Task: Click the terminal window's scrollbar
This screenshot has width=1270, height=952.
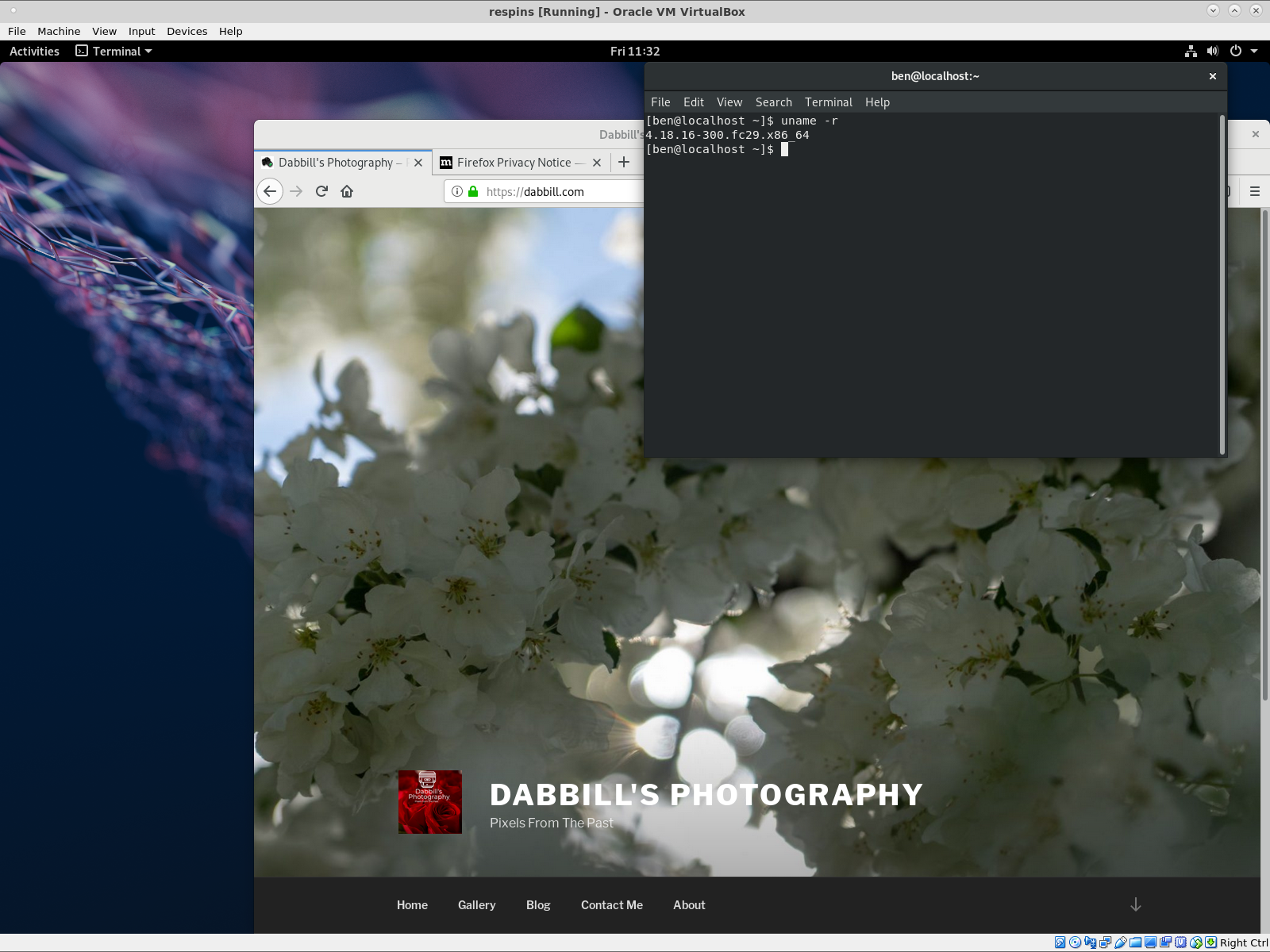Action: pyautogui.click(x=1222, y=284)
